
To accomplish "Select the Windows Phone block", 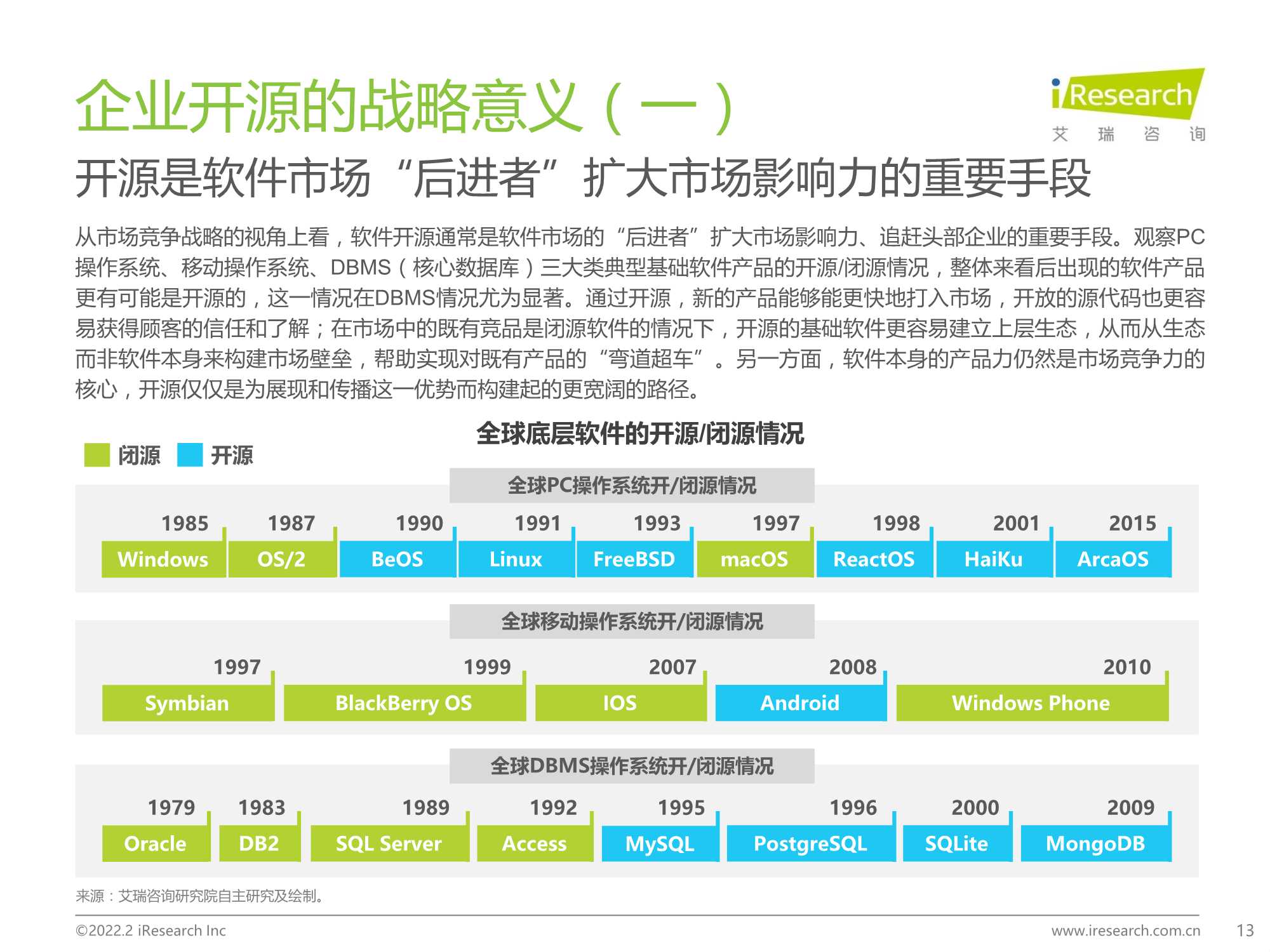I will (1031, 703).
